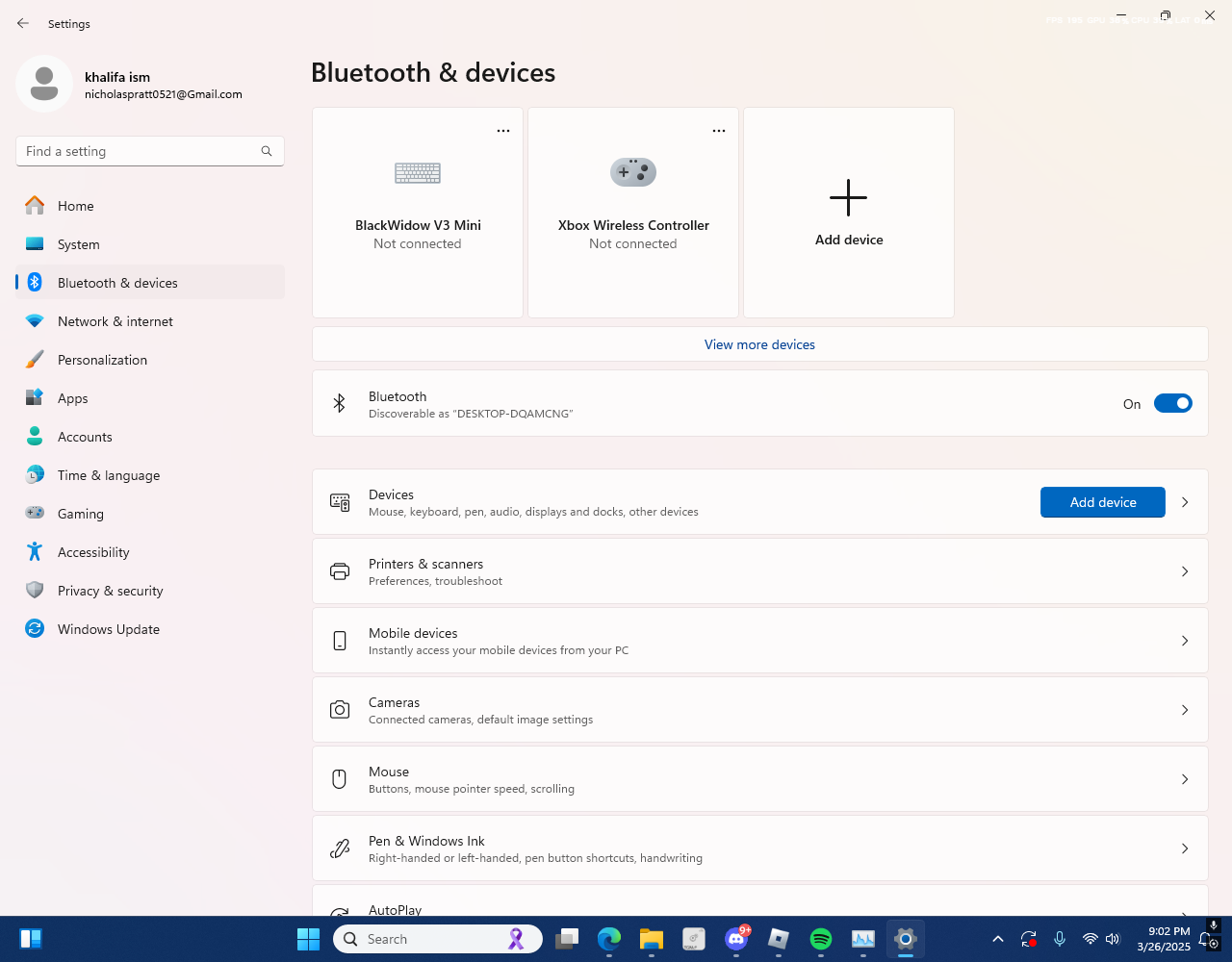Screen dimensions: 1232x962
Task: Select Network & internet in the sidebar
Action: coord(150,321)
